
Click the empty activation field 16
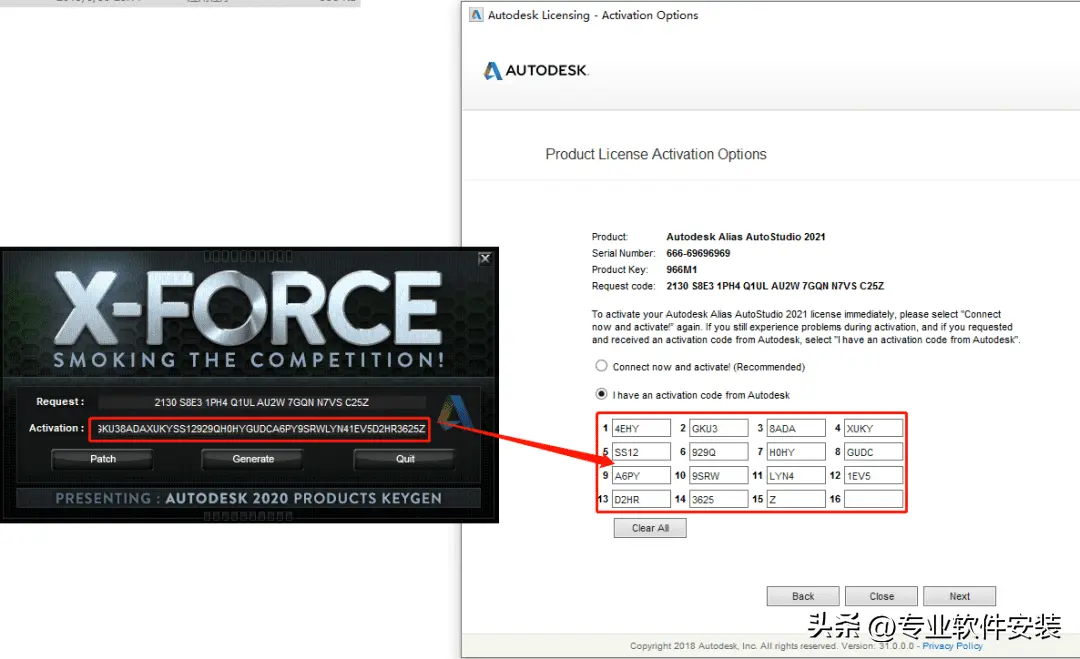(873, 499)
